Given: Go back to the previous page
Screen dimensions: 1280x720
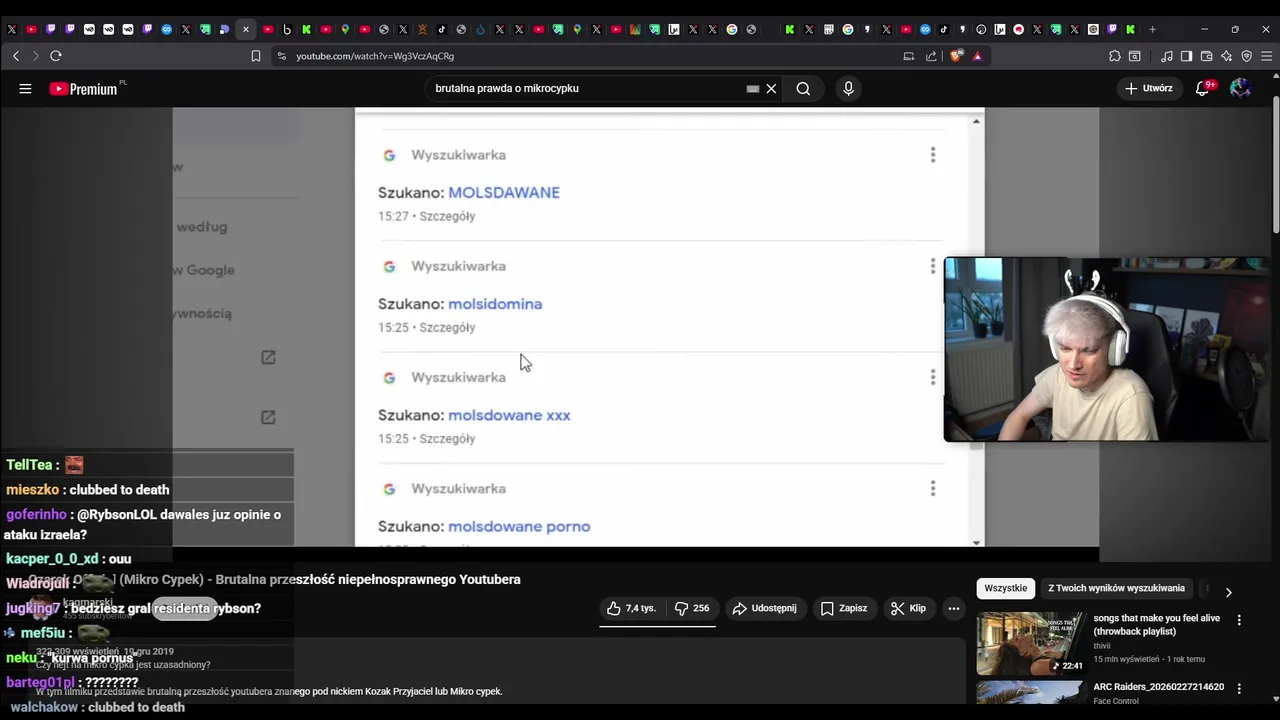Looking at the screenshot, I should tap(16, 56).
